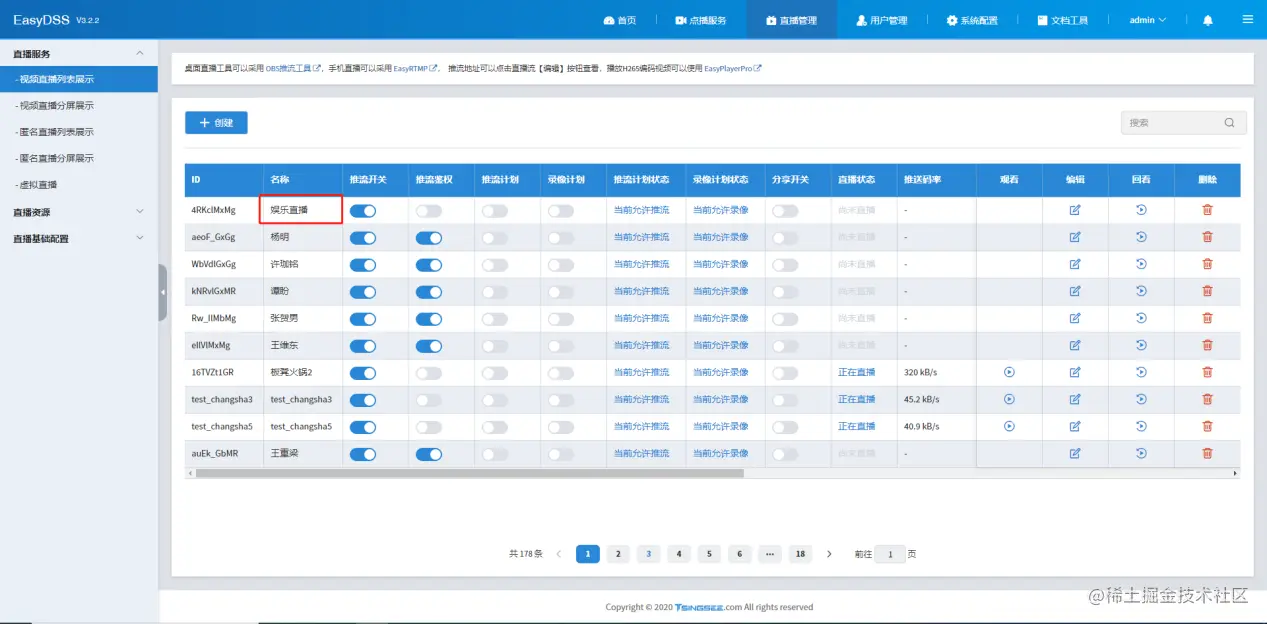Toggle recording plan for kNRvlGxMR
The image size is (1267, 624).
coord(561,292)
